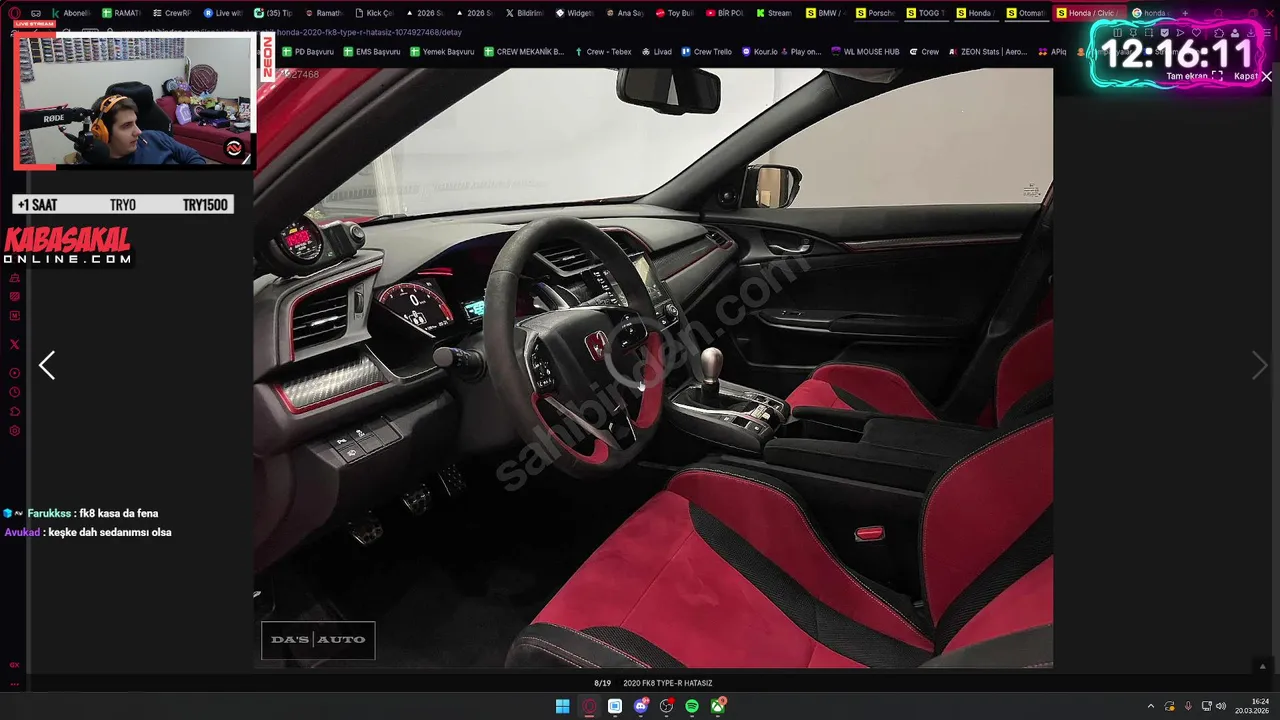Viewport: 1280px width, 720px height.
Task: Switch to the (35) Tip tab
Action: coord(272,13)
